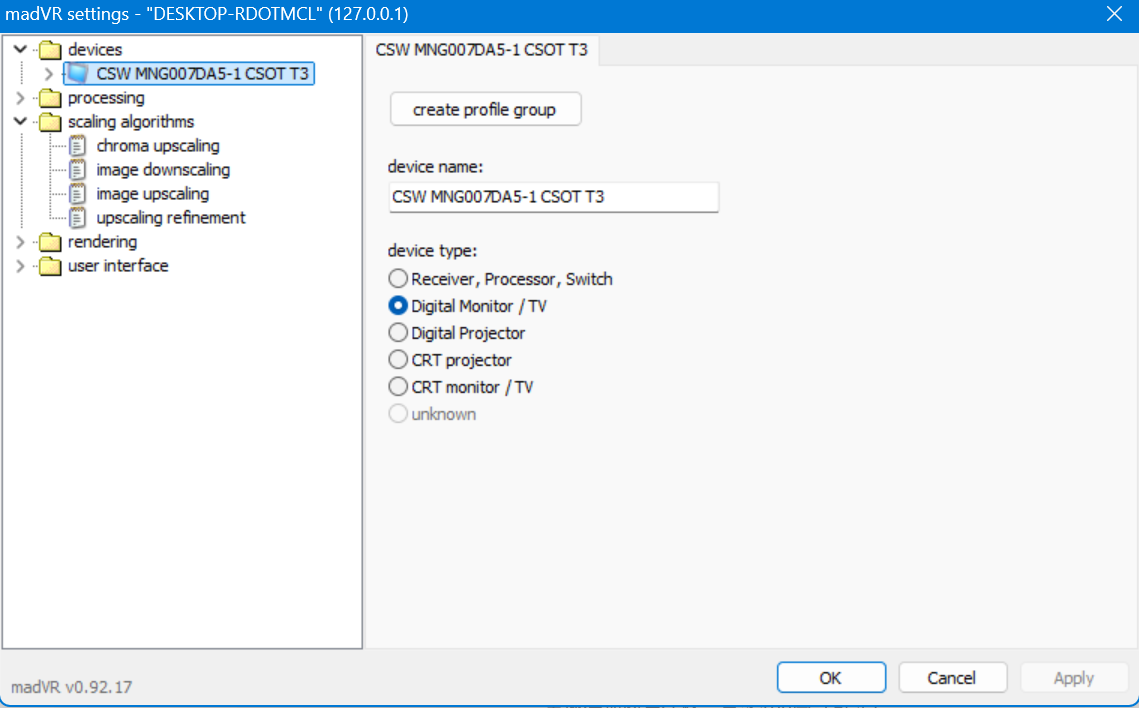Screen dimensions: 1139x708
Task: Click the user interface folder icon
Action: pos(50,266)
